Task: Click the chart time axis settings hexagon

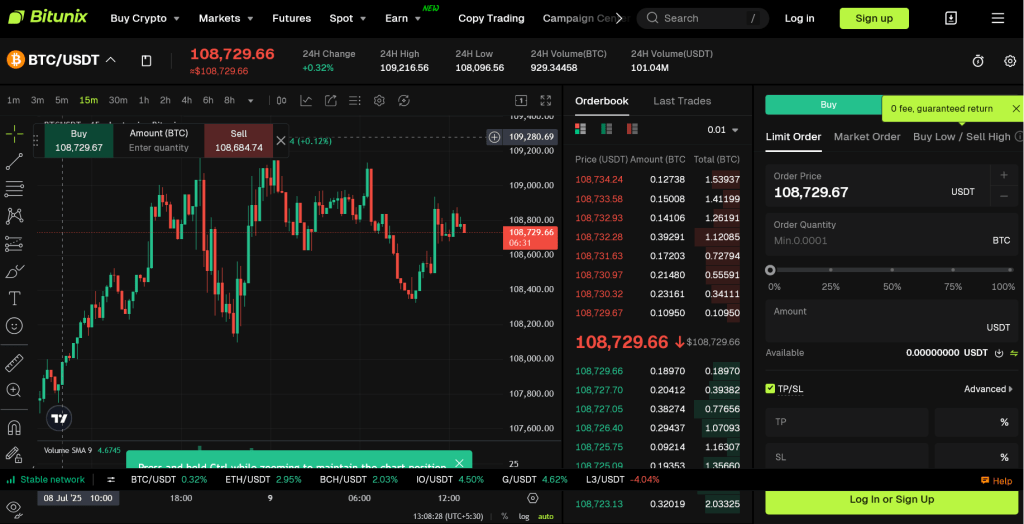Action: pyautogui.click(x=532, y=499)
